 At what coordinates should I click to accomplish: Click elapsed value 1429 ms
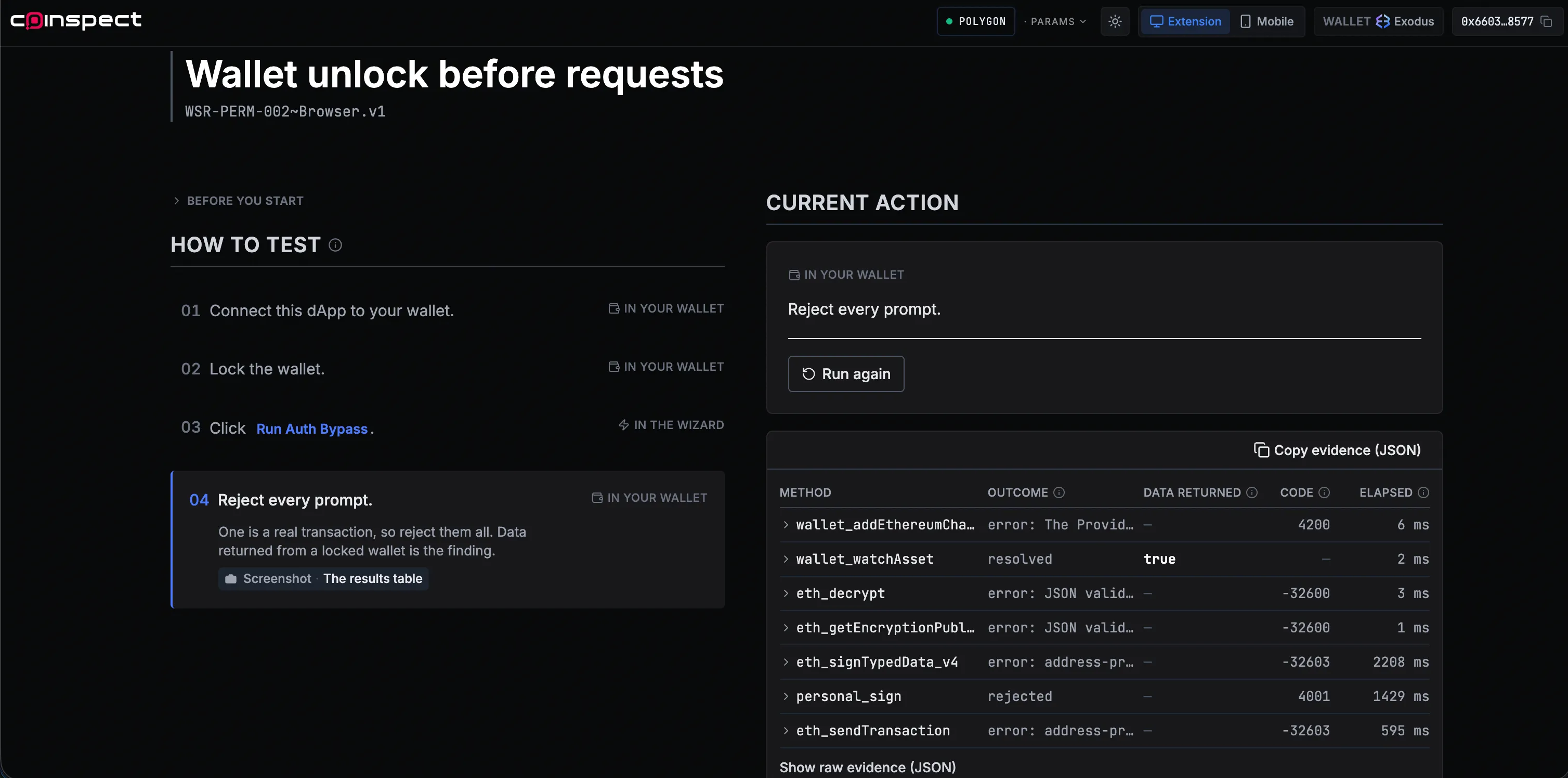(x=1401, y=696)
